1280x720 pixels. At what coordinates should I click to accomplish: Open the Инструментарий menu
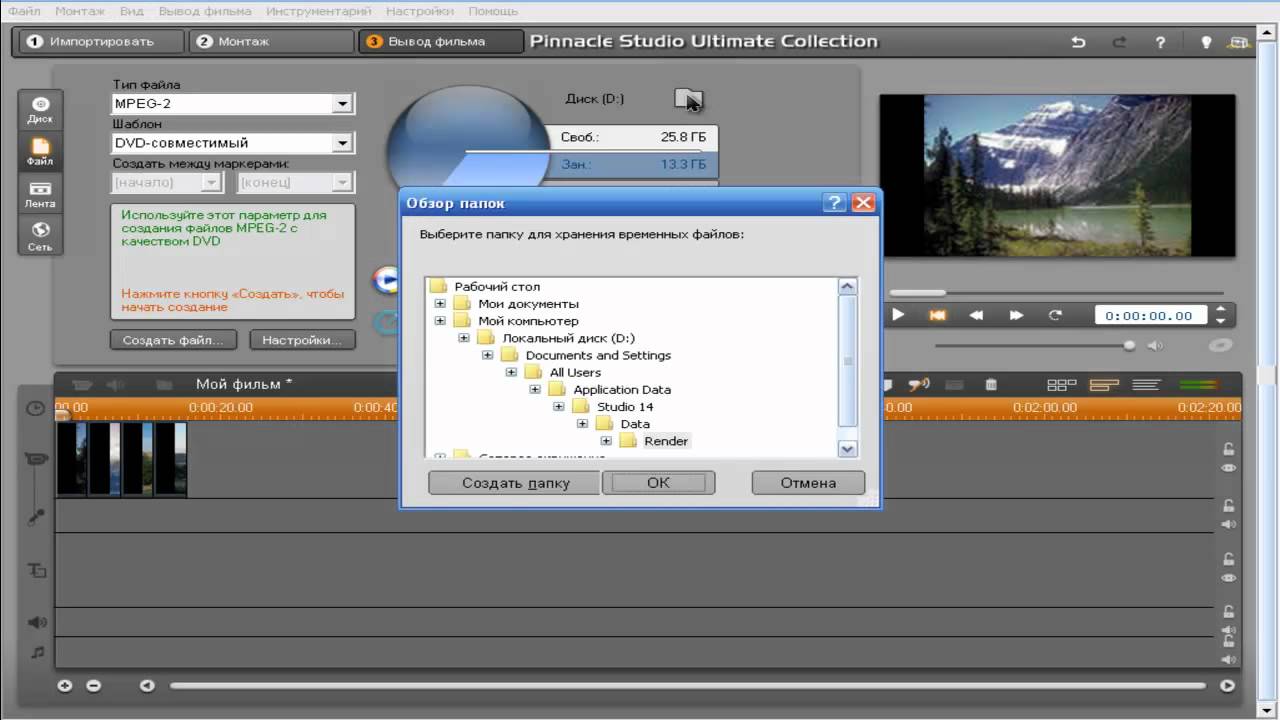click(x=319, y=11)
